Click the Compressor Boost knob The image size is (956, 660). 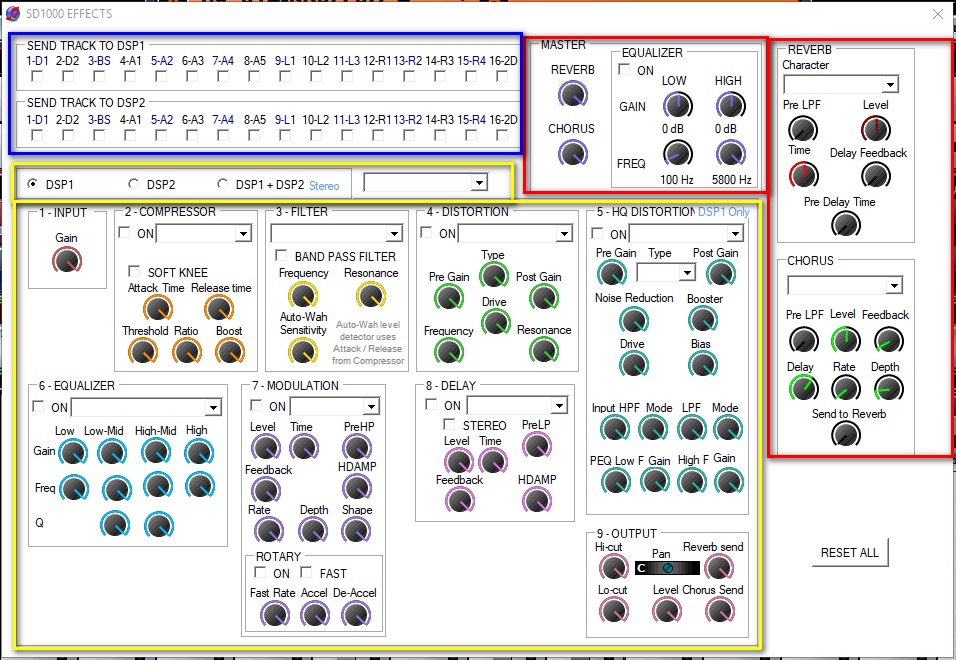(230, 352)
